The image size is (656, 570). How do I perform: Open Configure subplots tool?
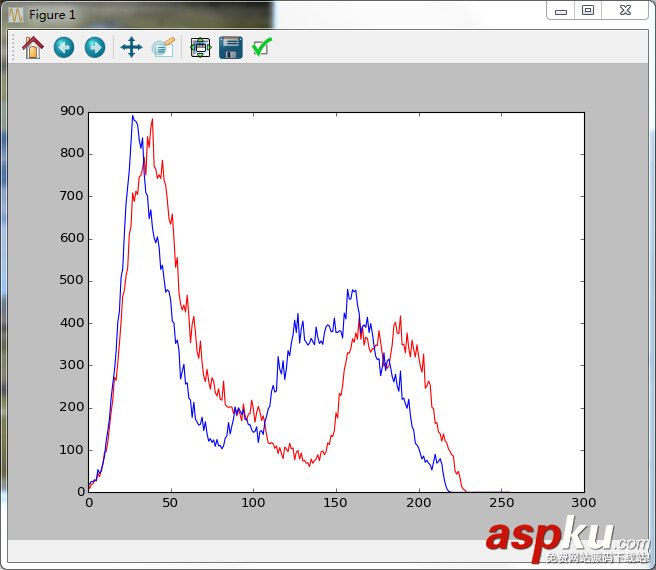(200, 47)
